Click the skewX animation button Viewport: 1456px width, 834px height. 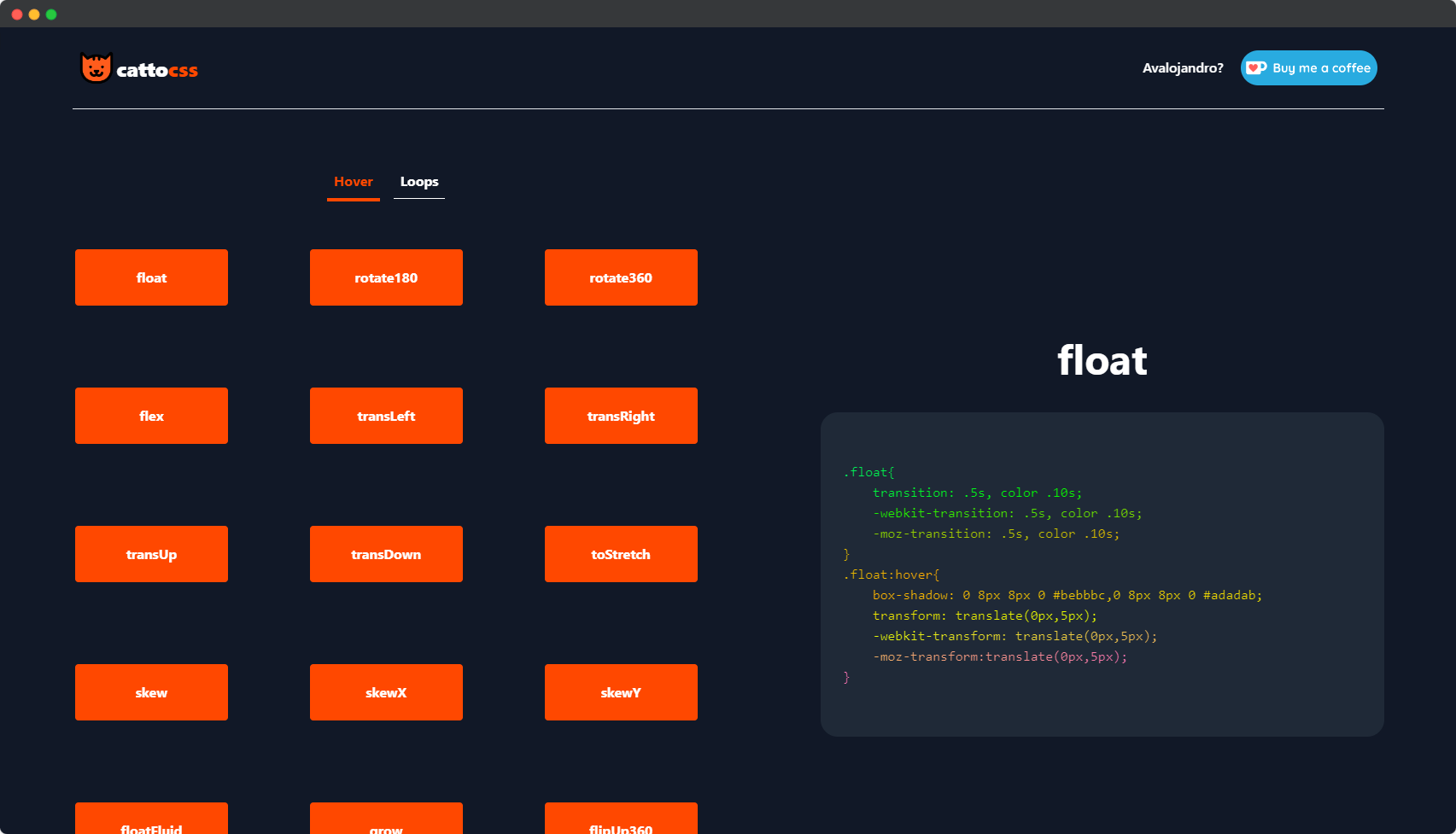386,692
